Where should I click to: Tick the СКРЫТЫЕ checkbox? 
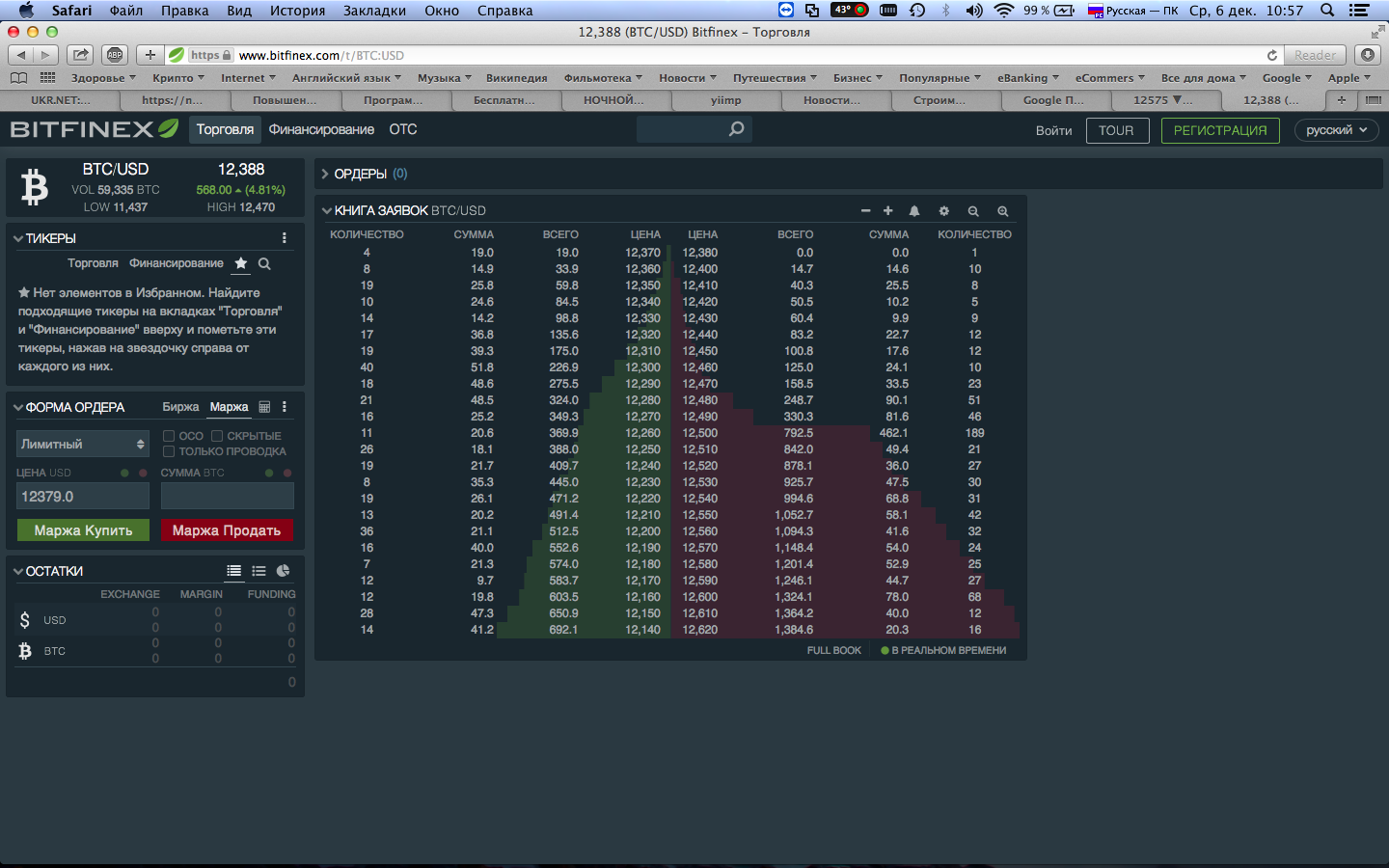pyautogui.click(x=217, y=436)
